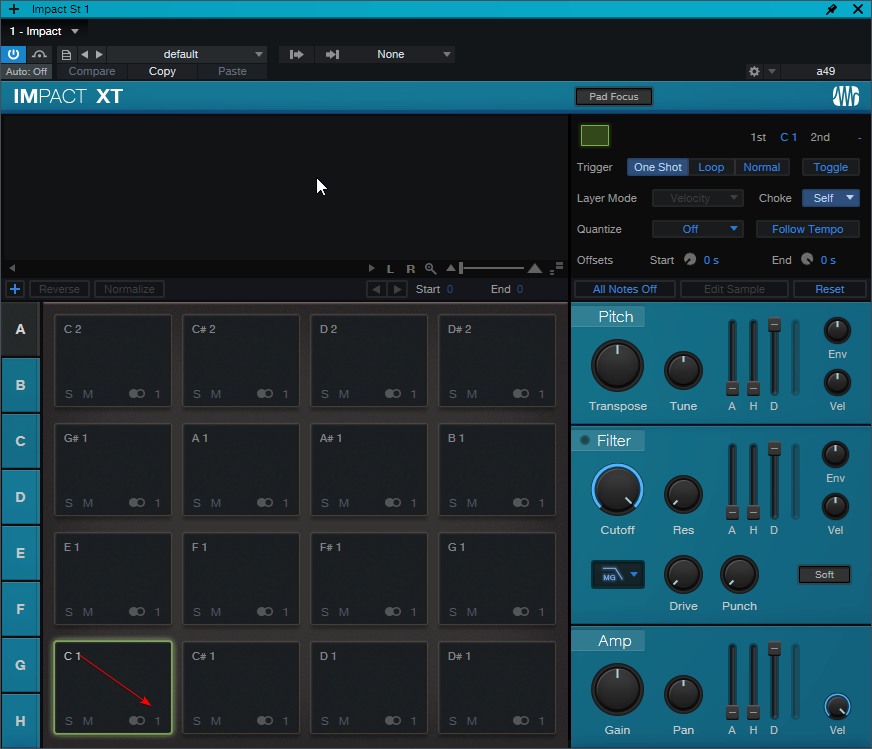Click the add sample plus button
872x749 pixels.
click(x=15, y=289)
